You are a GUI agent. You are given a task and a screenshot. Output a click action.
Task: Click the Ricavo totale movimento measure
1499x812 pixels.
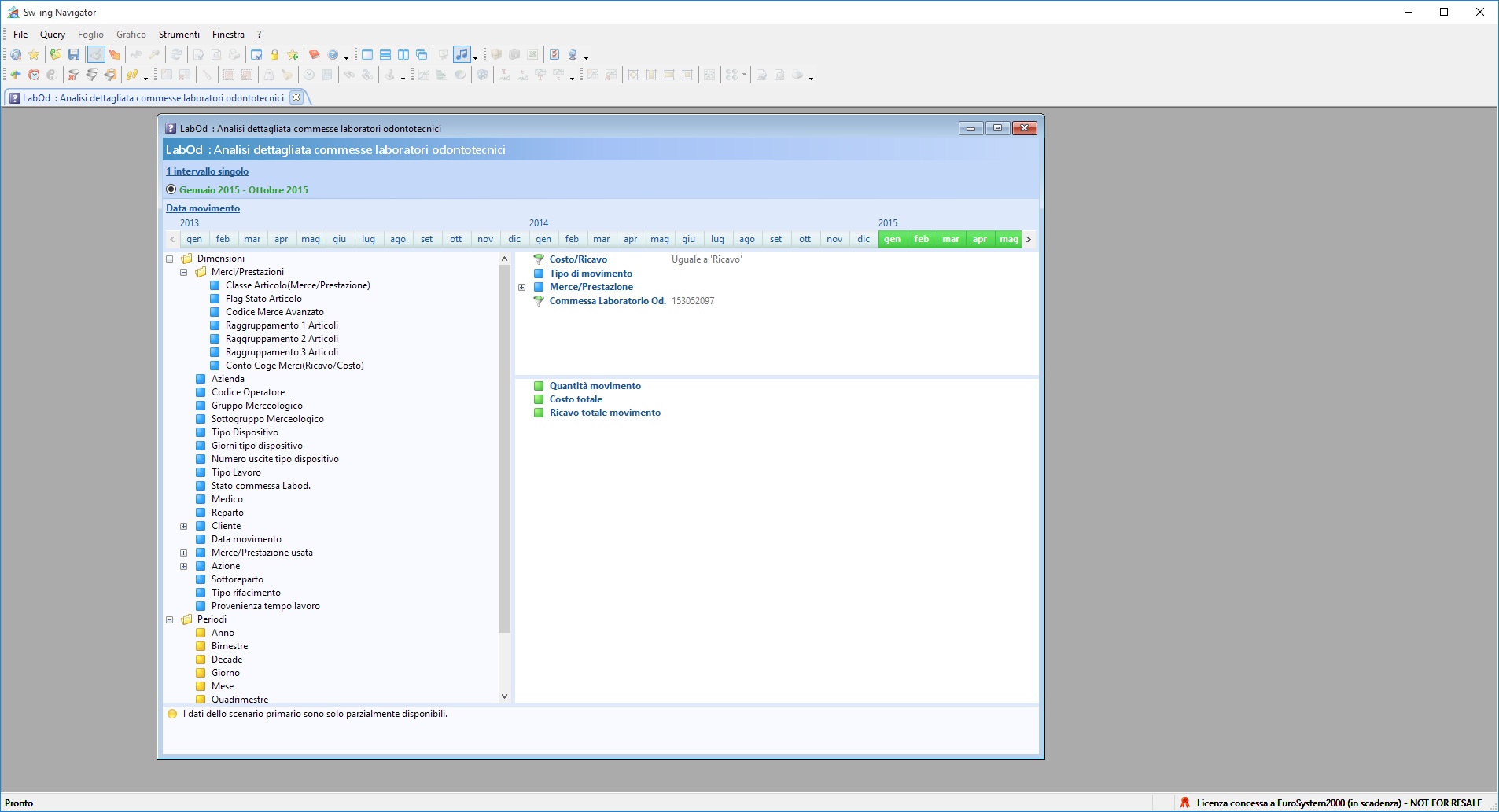605,413
